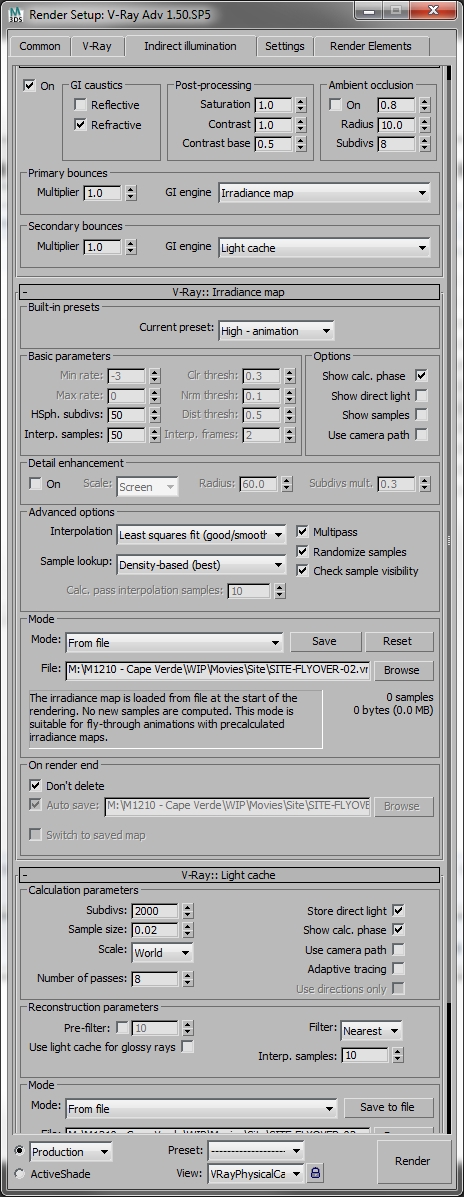This screenshot has height=1197, width=464.
Task: Open Irradiance map Mode dropdown
Action: coord(174,643)
